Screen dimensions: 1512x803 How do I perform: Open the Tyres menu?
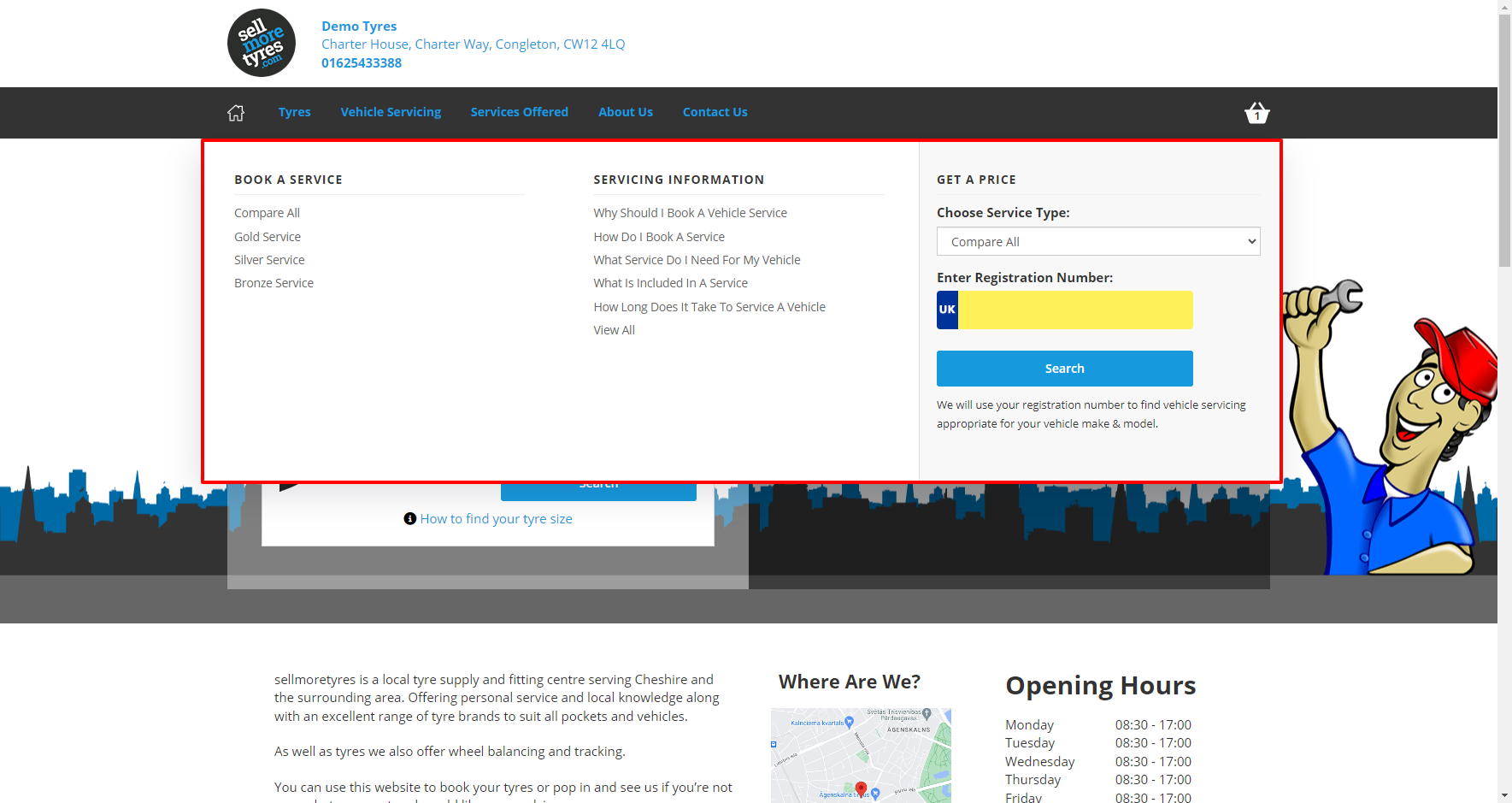tap(294, 112)
